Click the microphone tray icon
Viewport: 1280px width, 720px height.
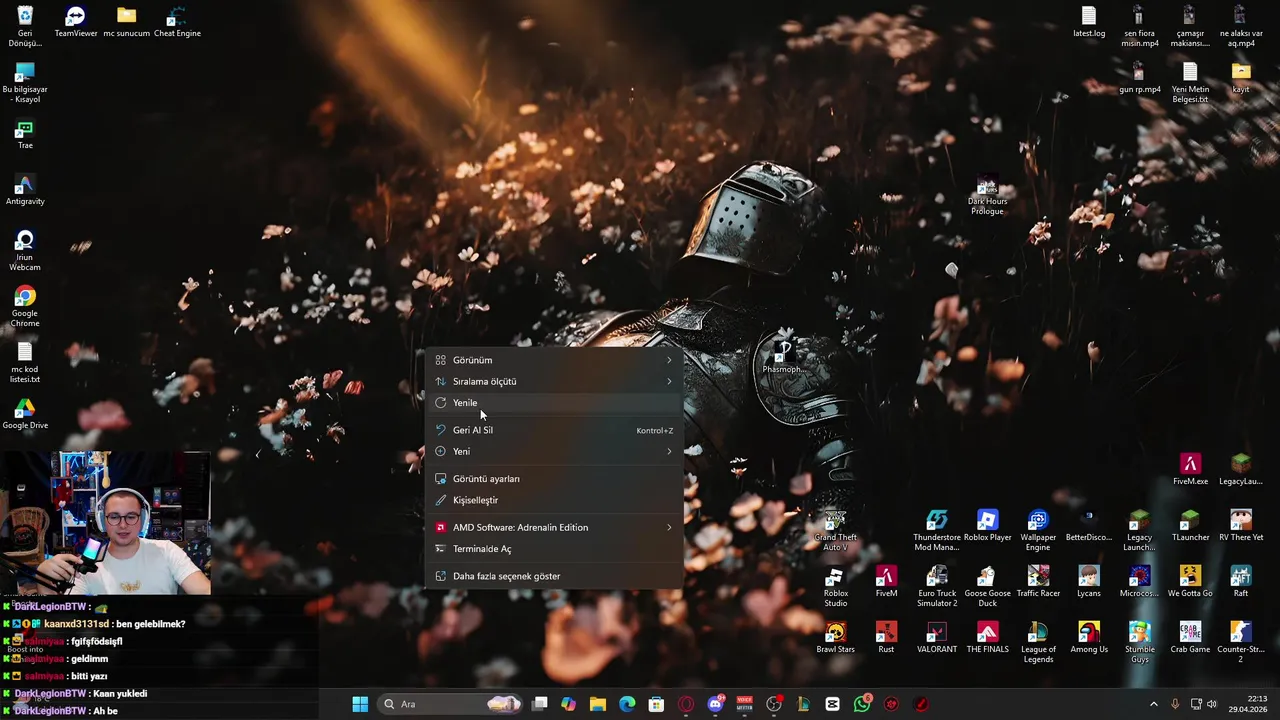click(1175, 704)
